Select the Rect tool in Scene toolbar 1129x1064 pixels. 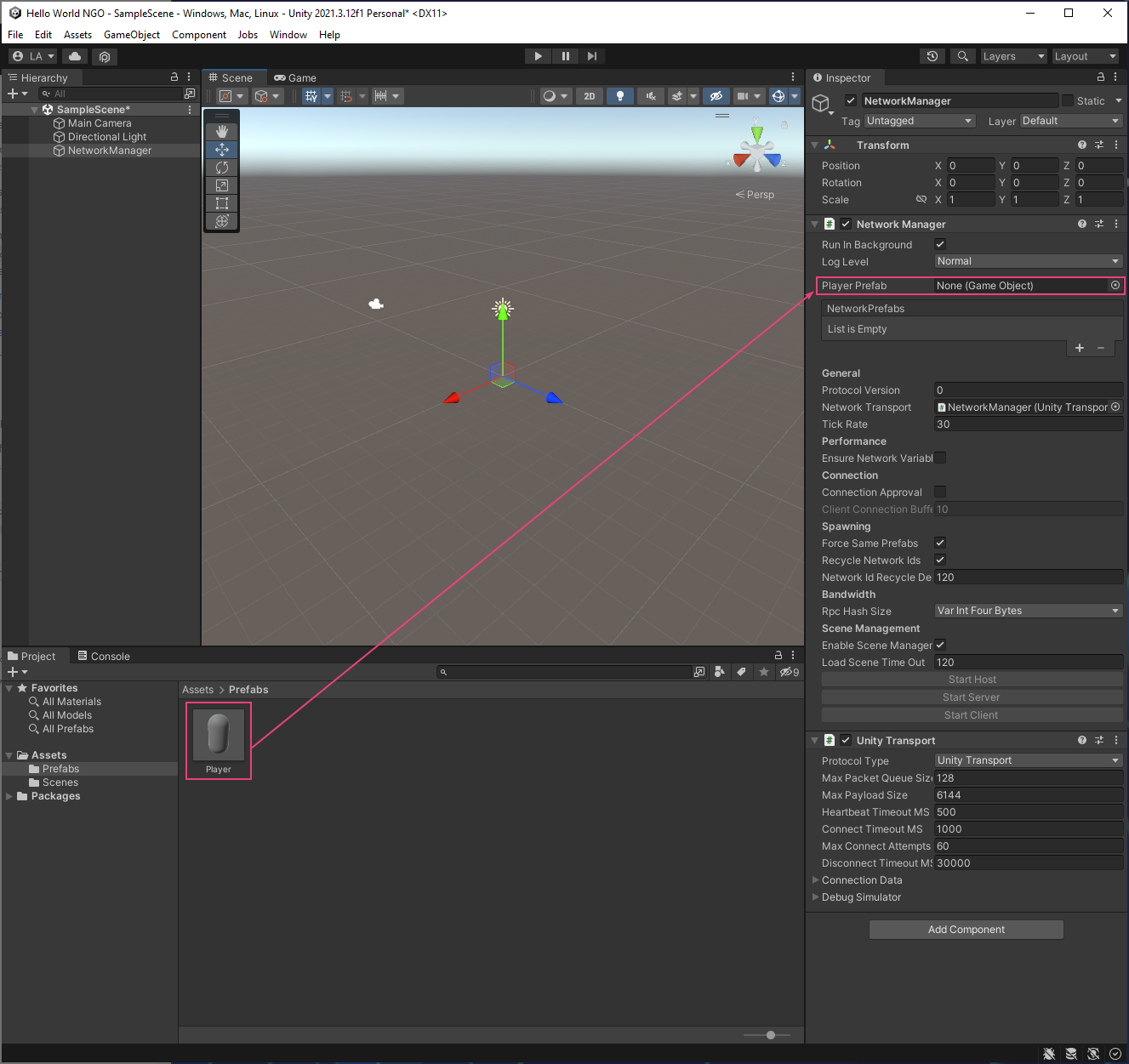tap(222, 203)
